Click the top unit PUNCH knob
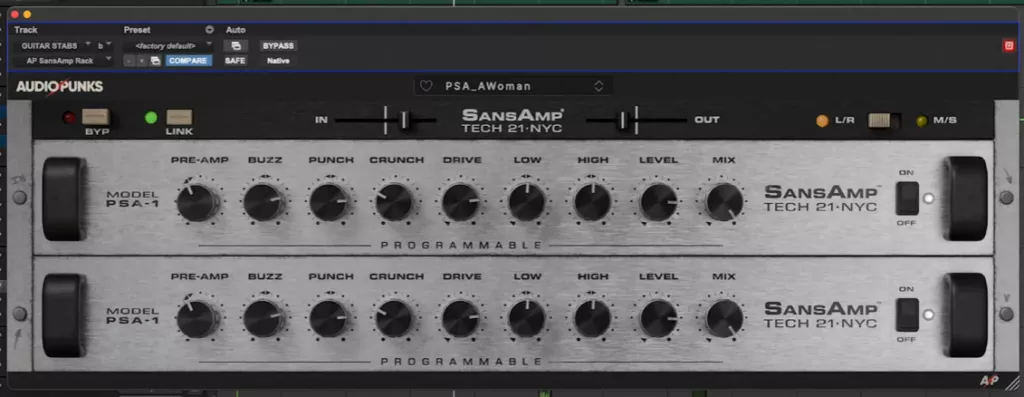 [328, 202]
